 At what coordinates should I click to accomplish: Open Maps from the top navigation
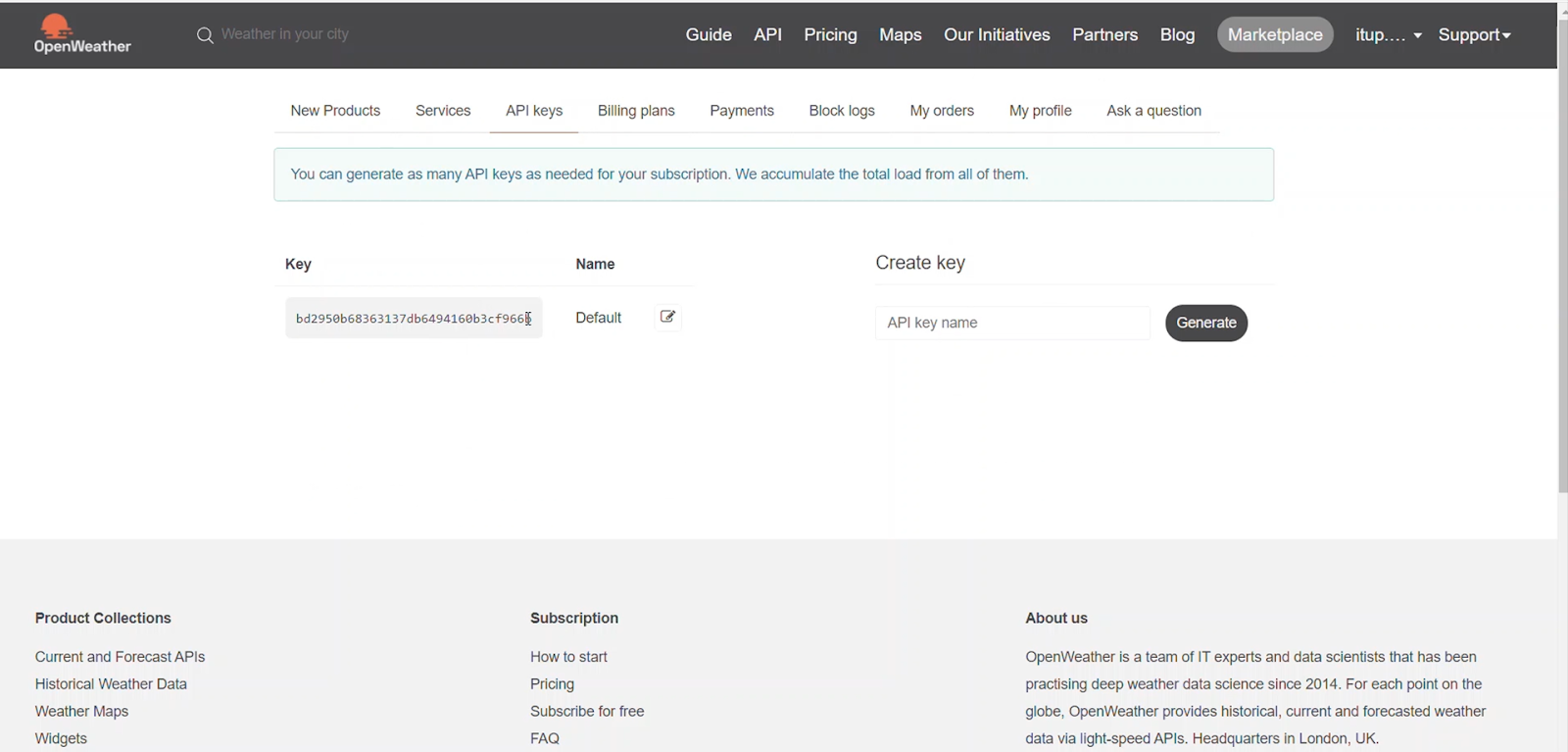(x=900, y=34)
